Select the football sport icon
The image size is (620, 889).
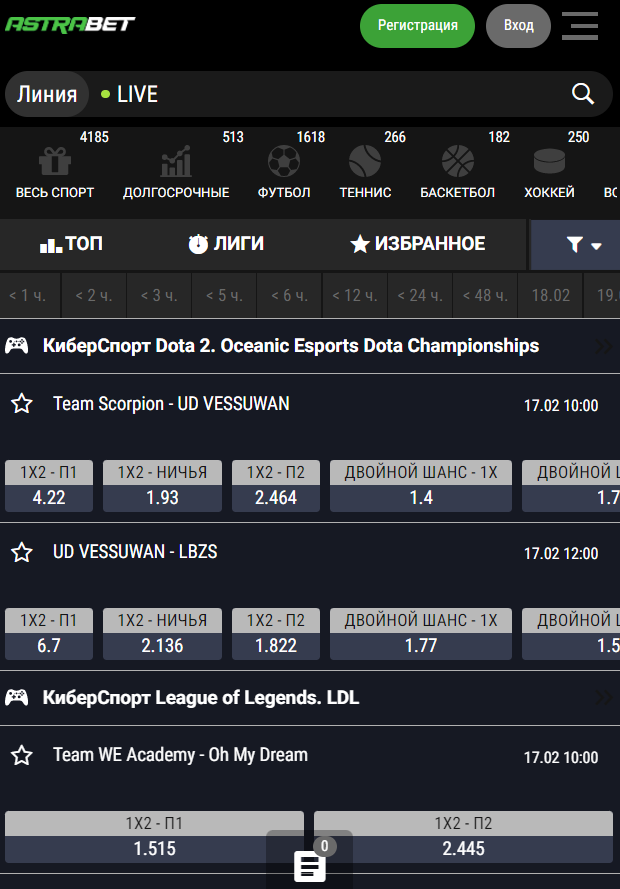pyautogui.click(x=284, y=162)
